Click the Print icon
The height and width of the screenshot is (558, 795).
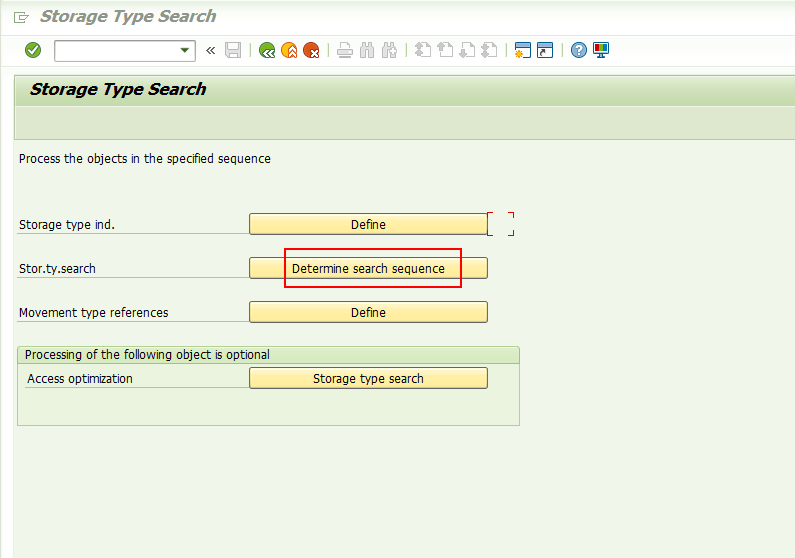(345, 50)
